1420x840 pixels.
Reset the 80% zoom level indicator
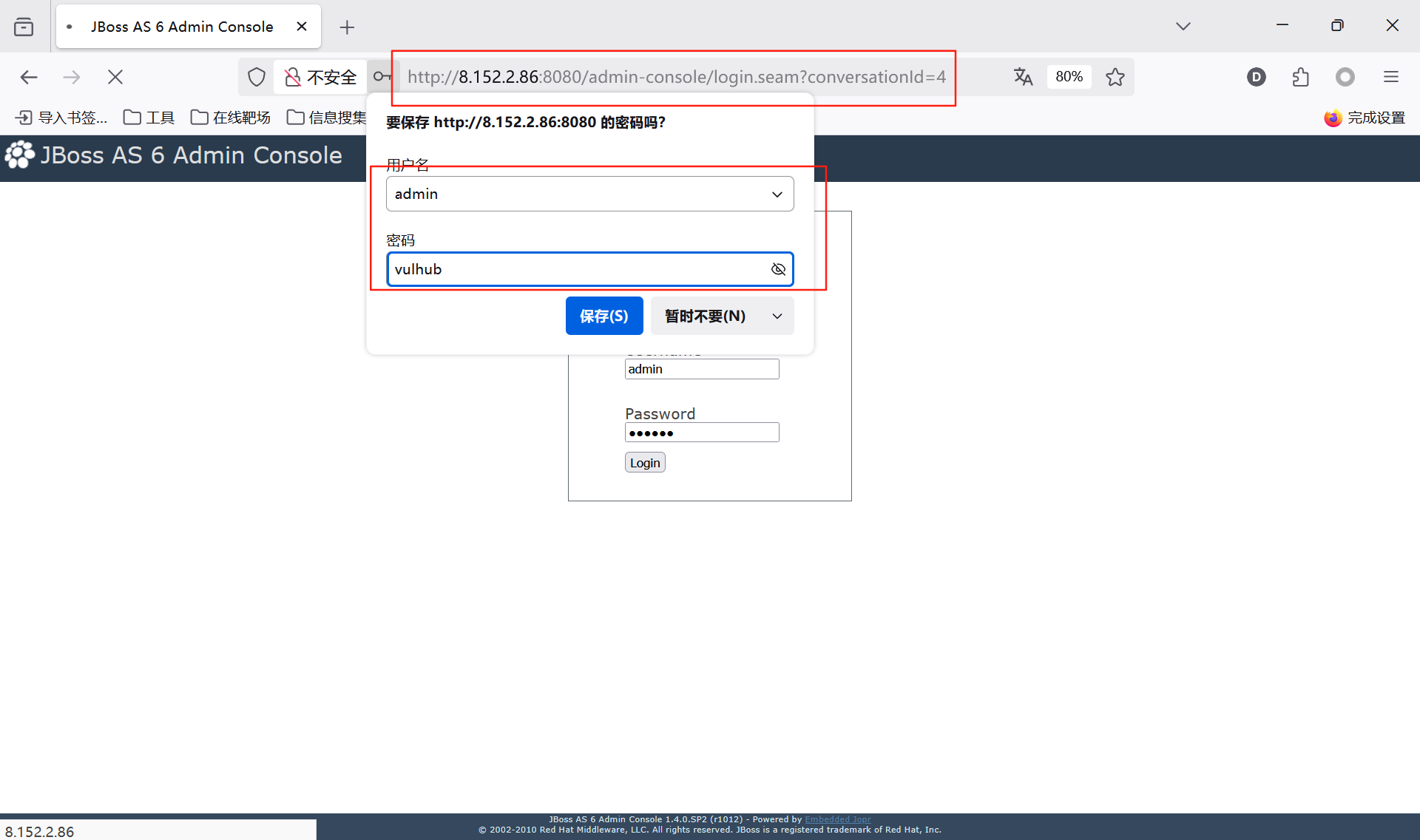click(1069, 77)
